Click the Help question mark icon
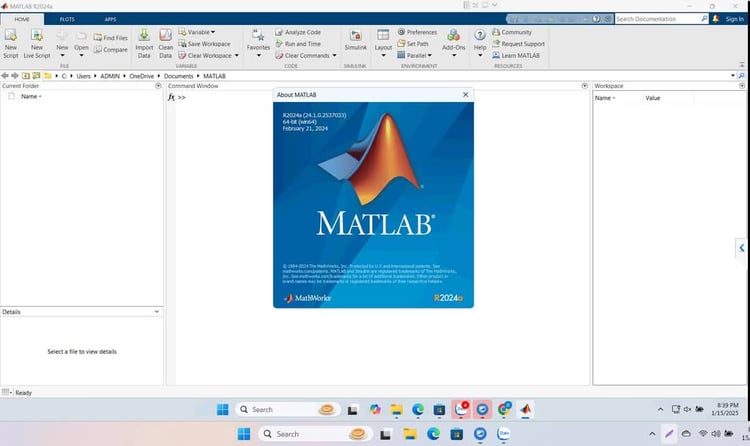This screenshot has height=446, width=750. [480, 34]
